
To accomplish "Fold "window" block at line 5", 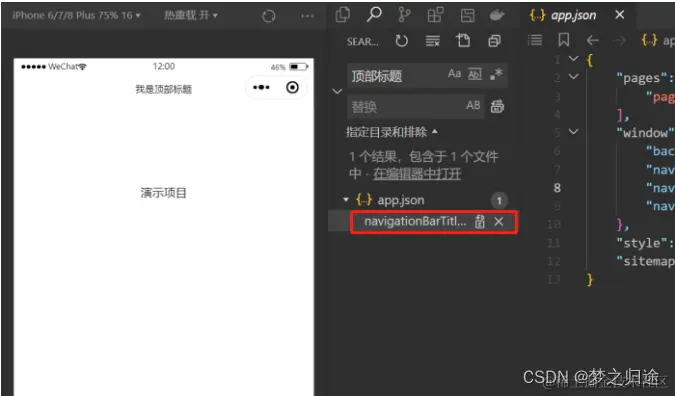I will (x=573, y=131).
